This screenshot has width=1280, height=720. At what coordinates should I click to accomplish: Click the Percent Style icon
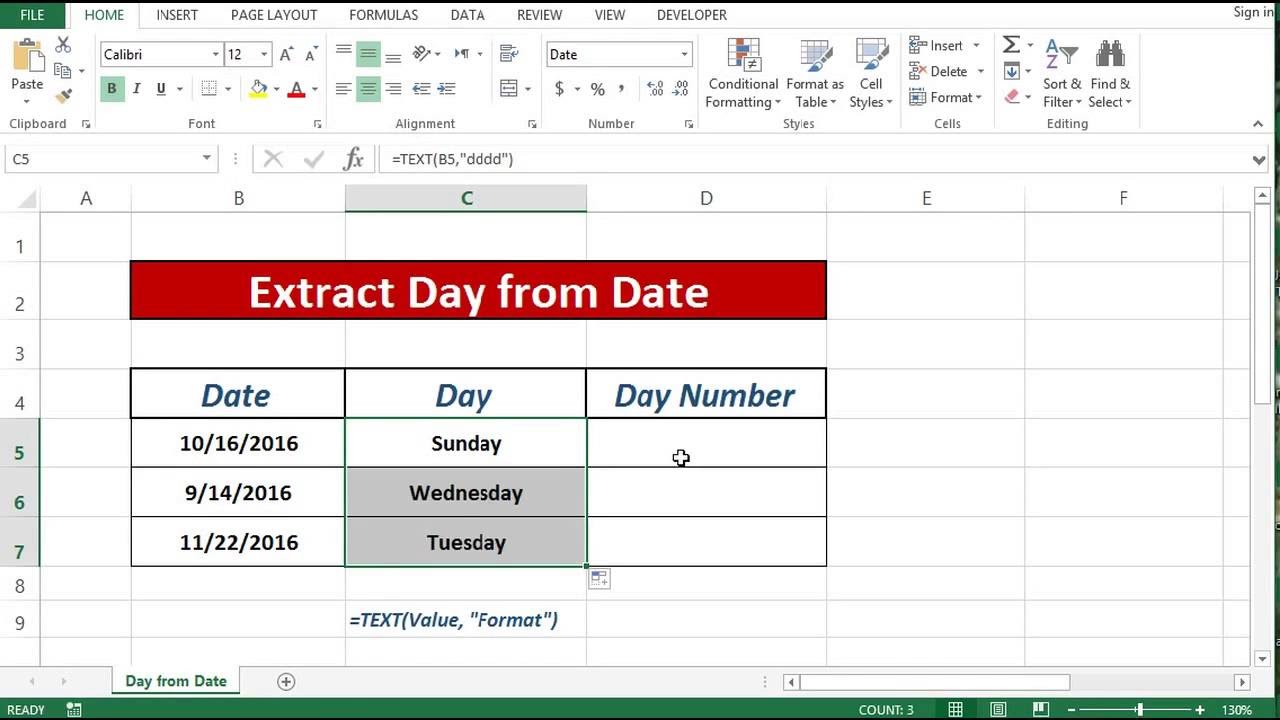coord(597,89)
